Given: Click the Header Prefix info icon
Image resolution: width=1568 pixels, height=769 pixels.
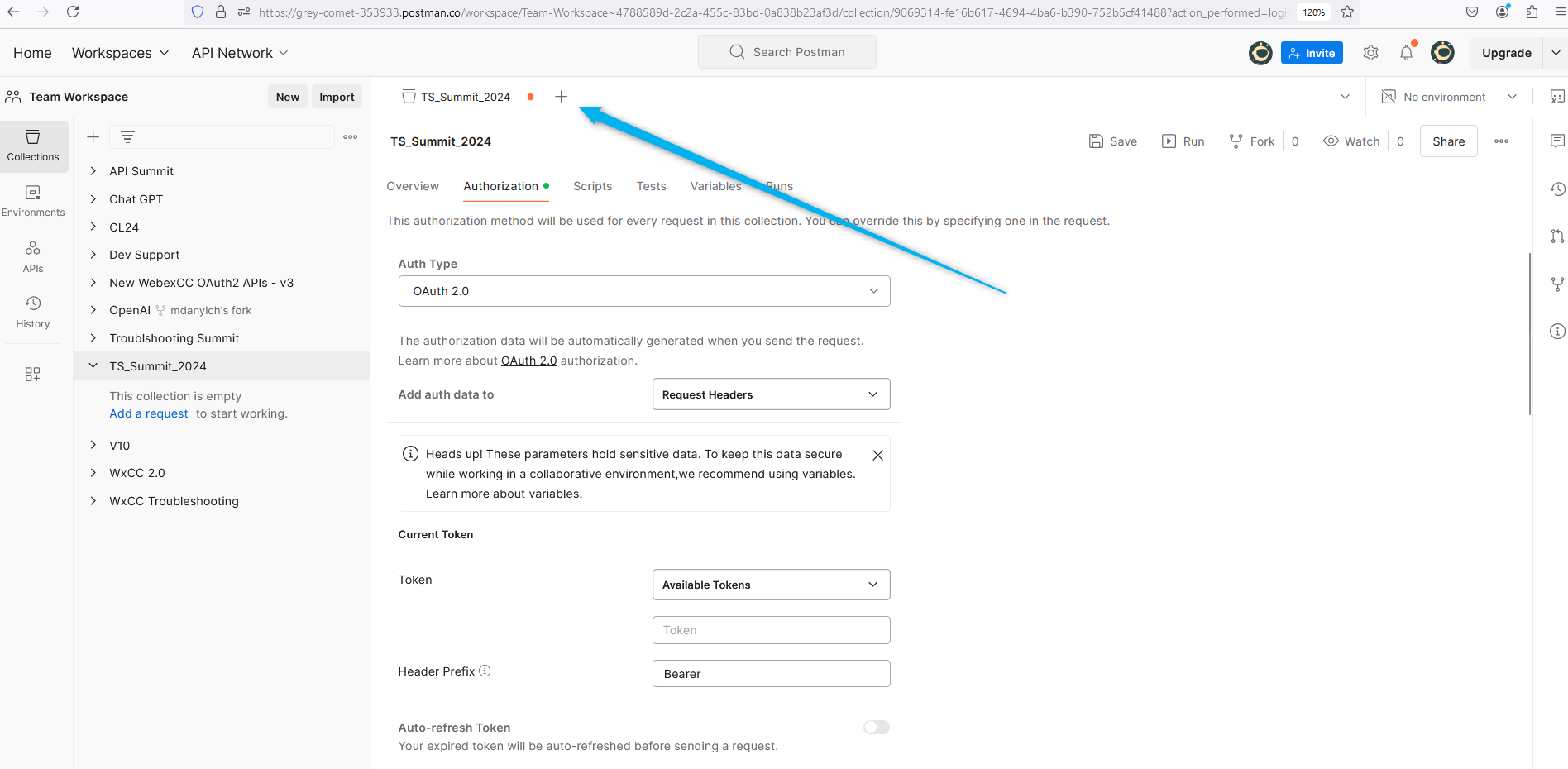Looking at the screenshot, I should pos(485,671).
